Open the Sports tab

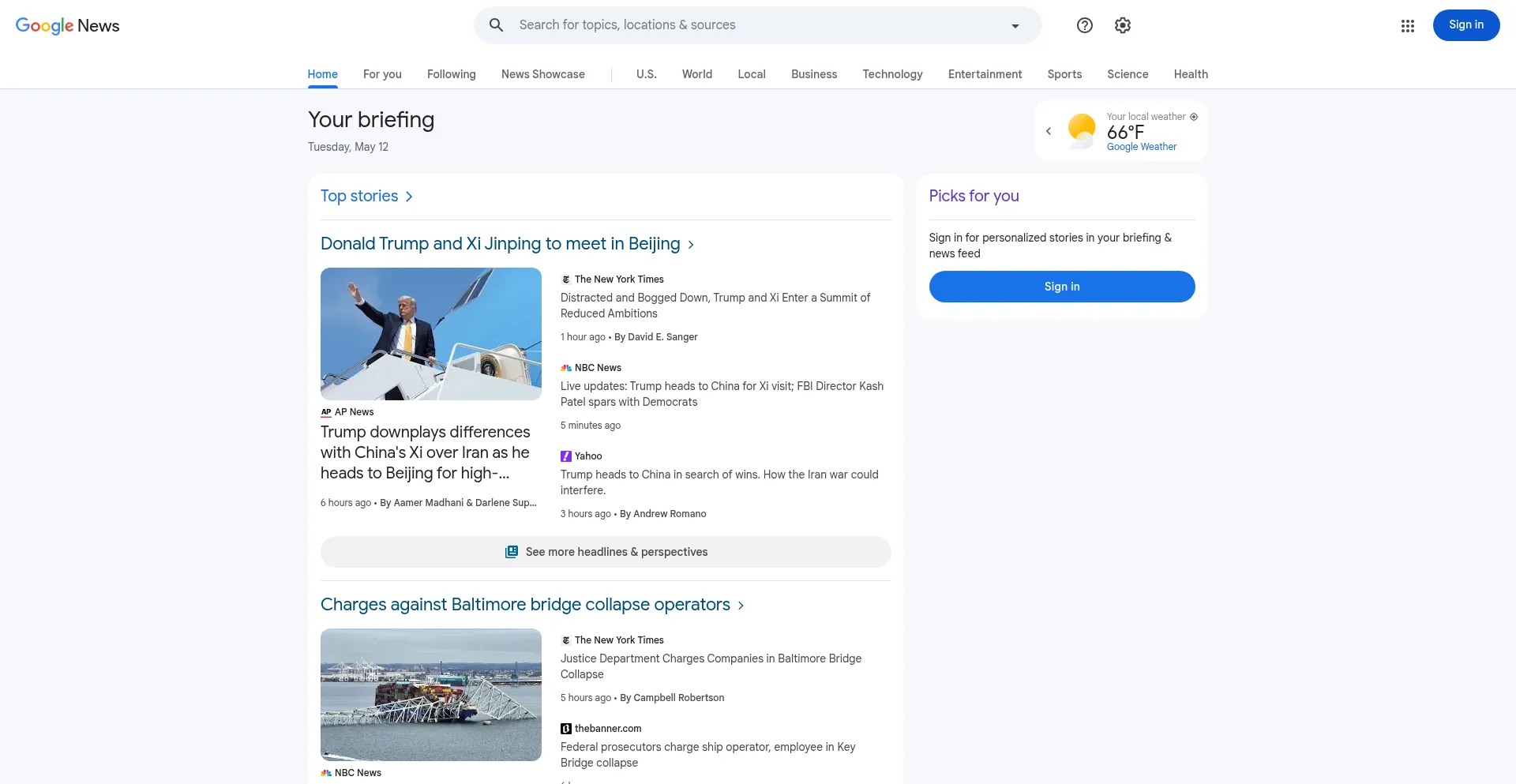(1065, 74)
